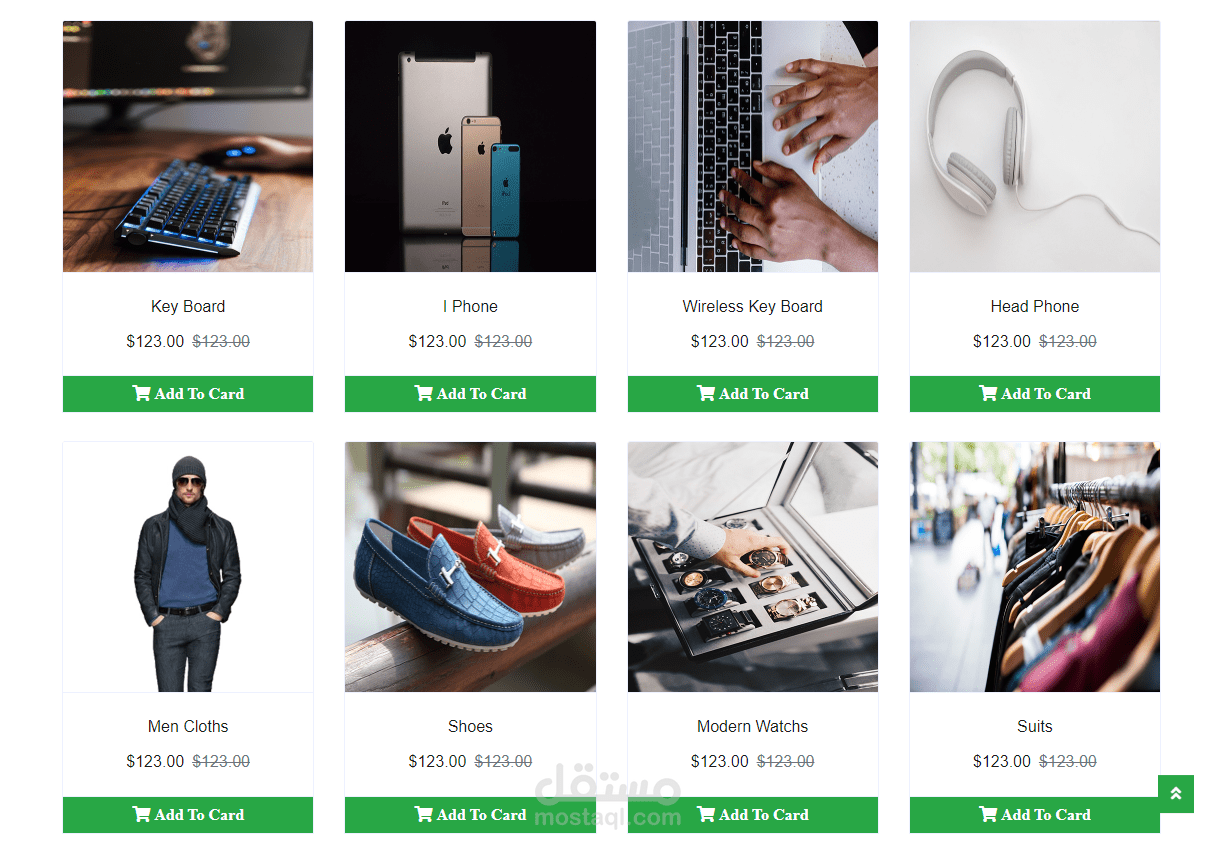Click the scroll-to-top double chevron button
The width and height of the screenshot is (1217, 847).
click(1176, 794)
